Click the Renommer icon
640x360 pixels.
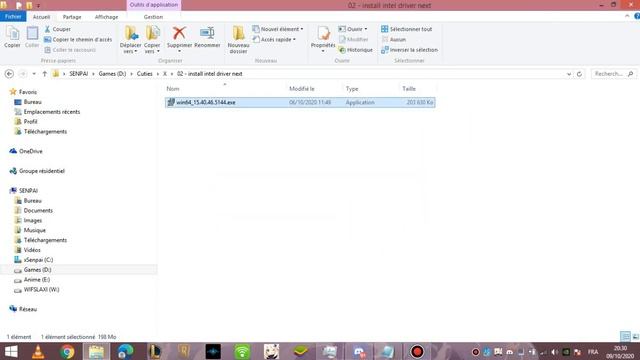tap(207, 38)
